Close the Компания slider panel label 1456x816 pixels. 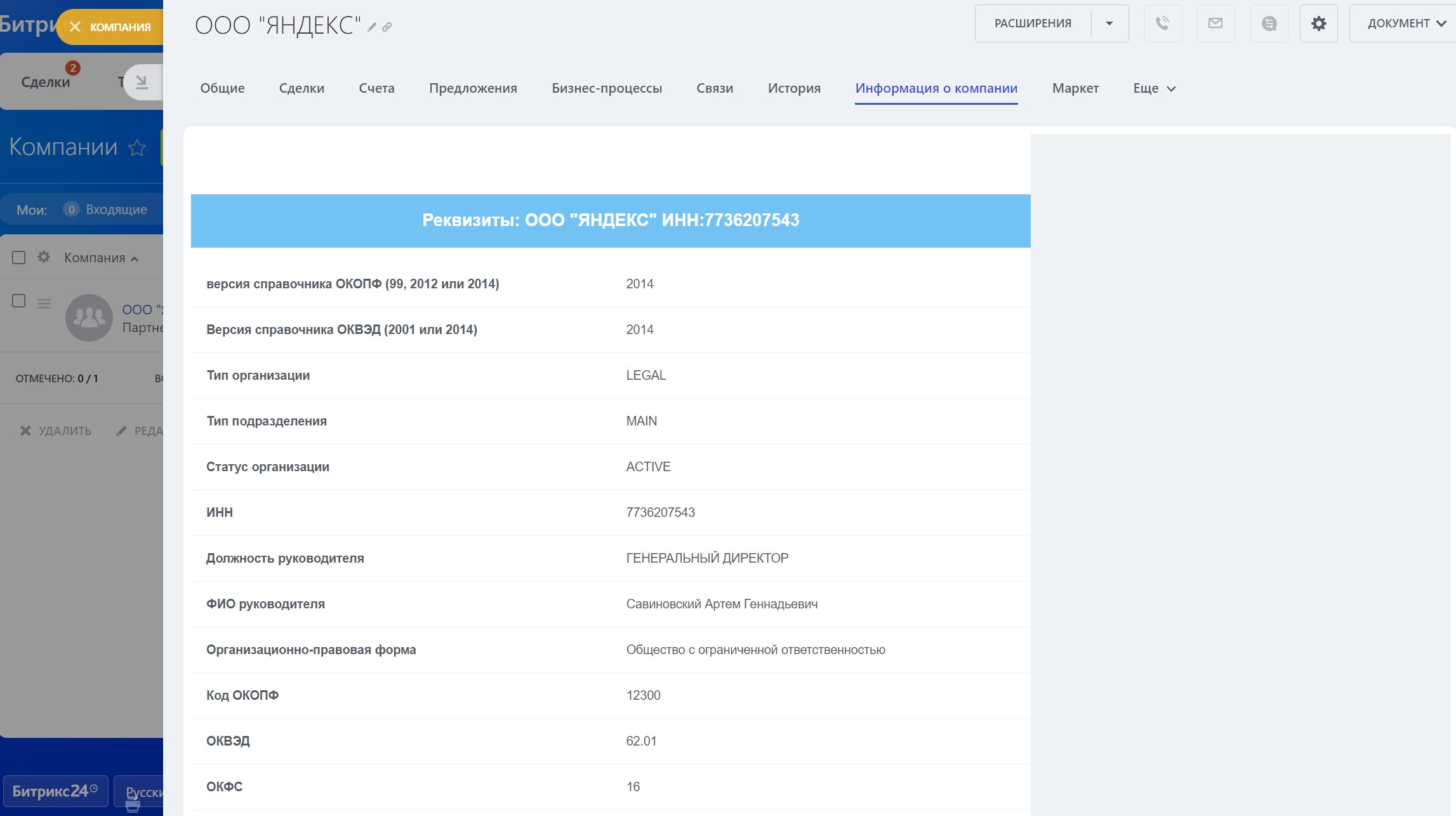pos(76,27)
